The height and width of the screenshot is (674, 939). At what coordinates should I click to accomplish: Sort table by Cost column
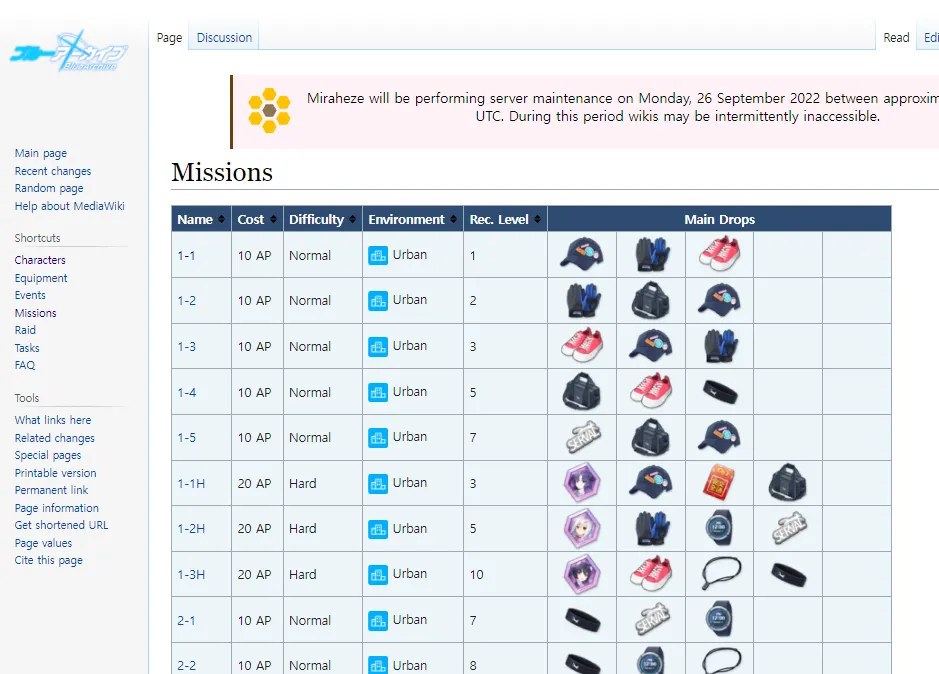[256, 219]
